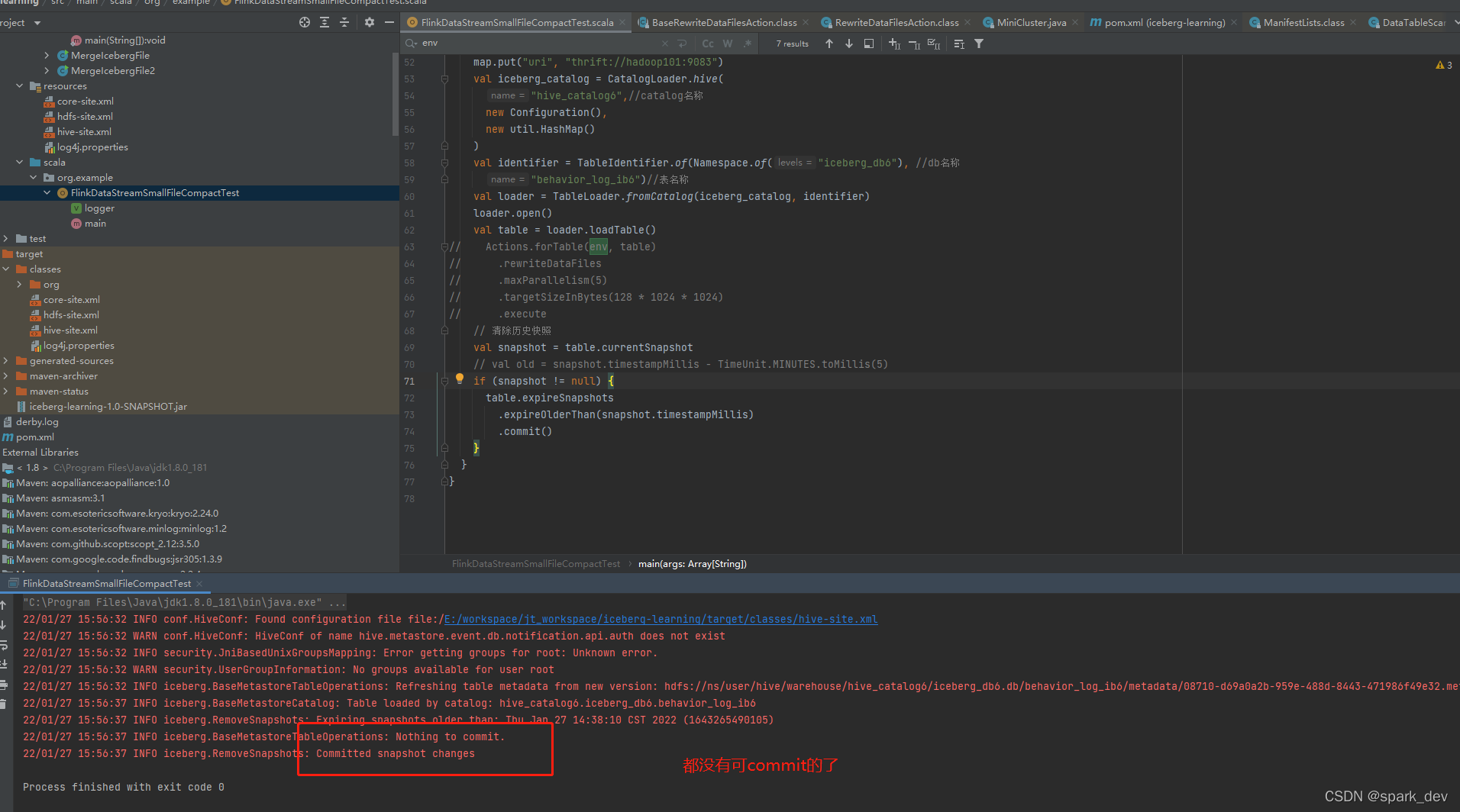1460x812 pixels.
Task: Toggle search in selection only
Action: tap(869, 43)
